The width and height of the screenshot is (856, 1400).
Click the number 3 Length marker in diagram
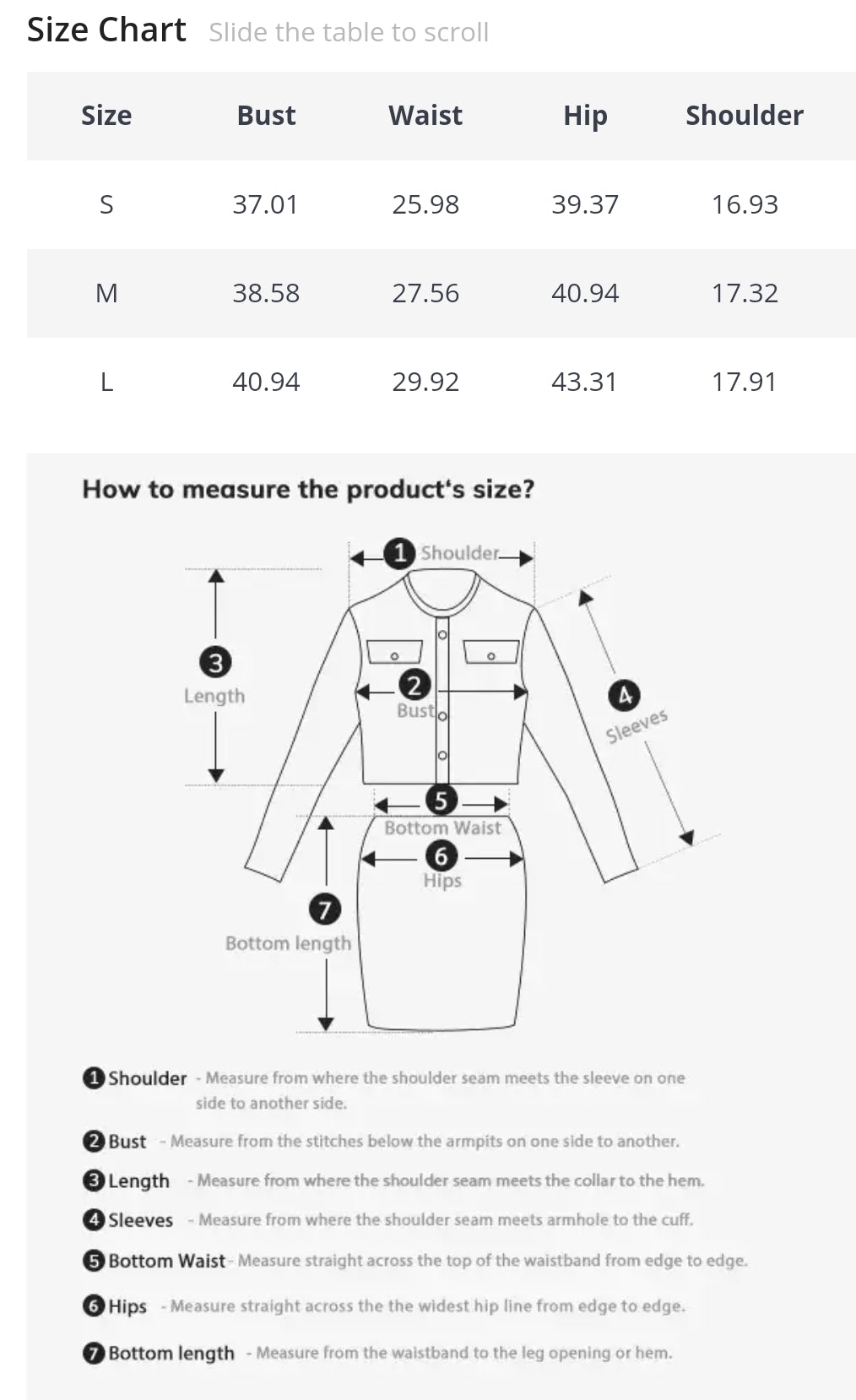(x=215, y=662)
